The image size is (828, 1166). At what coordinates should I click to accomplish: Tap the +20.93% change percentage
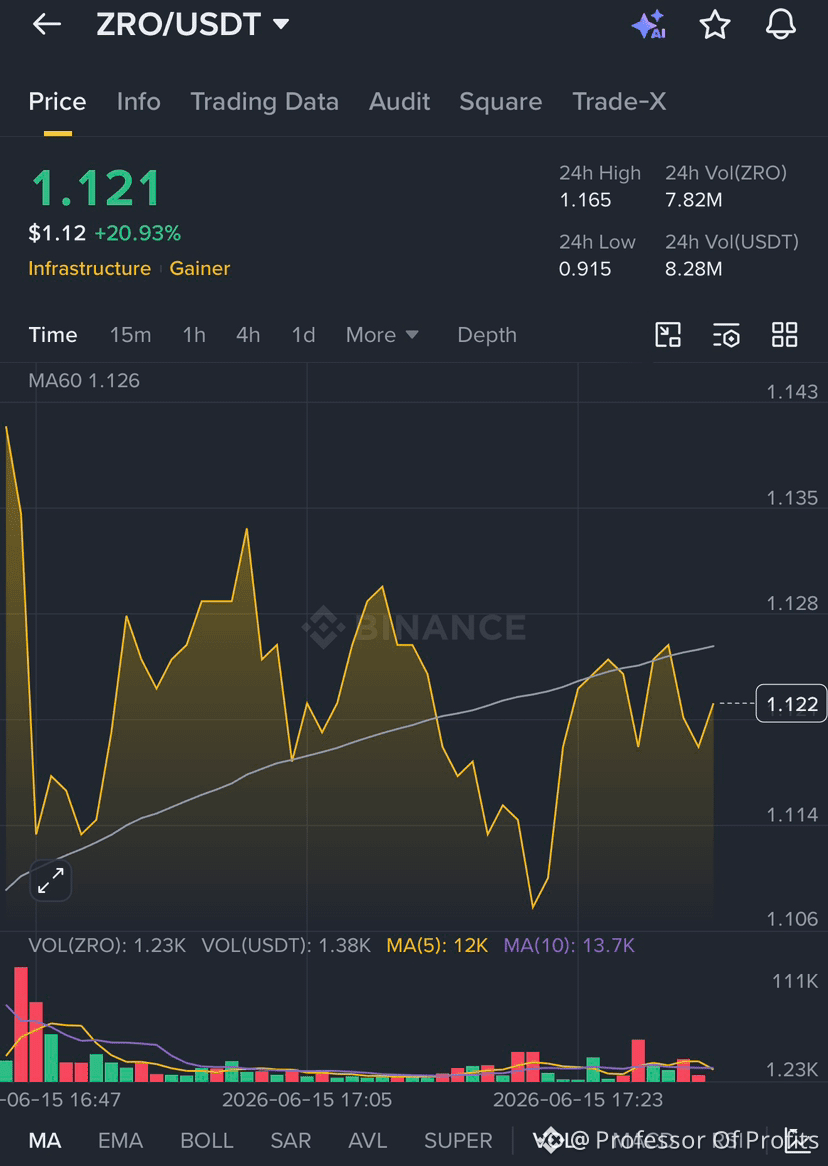(x=138, y=233)
